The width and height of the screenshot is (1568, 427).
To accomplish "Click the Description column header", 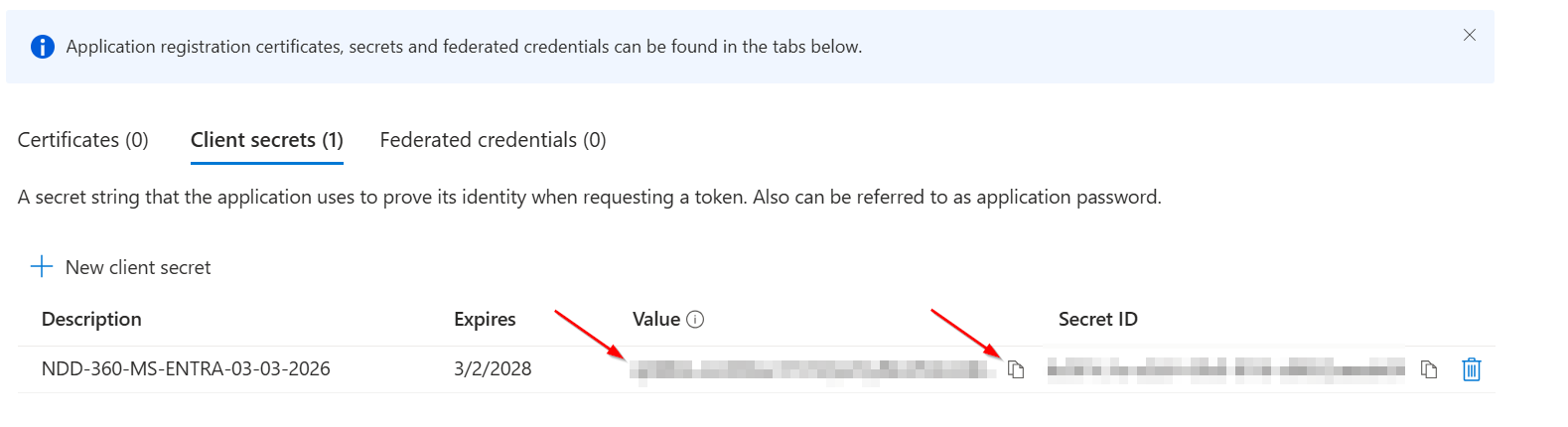I will point(91,320).
